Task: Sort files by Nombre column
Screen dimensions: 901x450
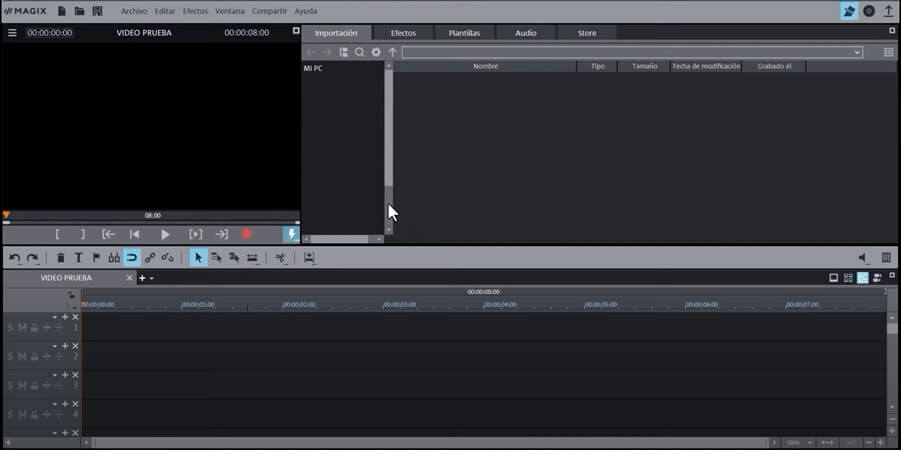Action: coord(486,67)
